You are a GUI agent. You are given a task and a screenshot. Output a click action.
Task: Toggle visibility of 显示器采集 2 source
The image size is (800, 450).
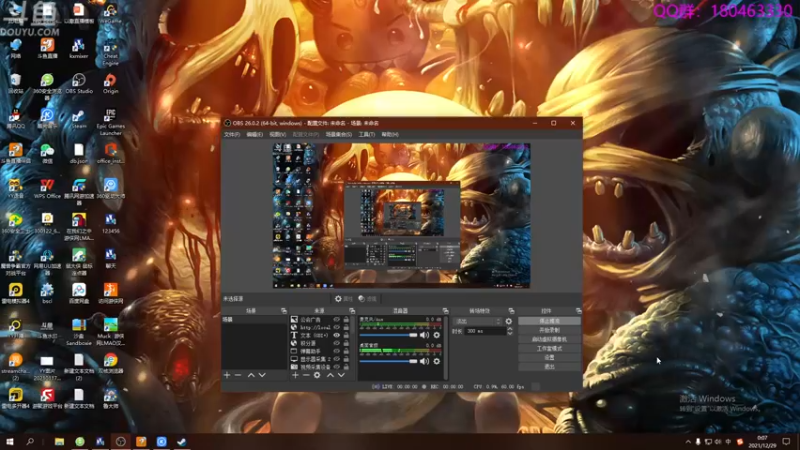tap(336, 359)
